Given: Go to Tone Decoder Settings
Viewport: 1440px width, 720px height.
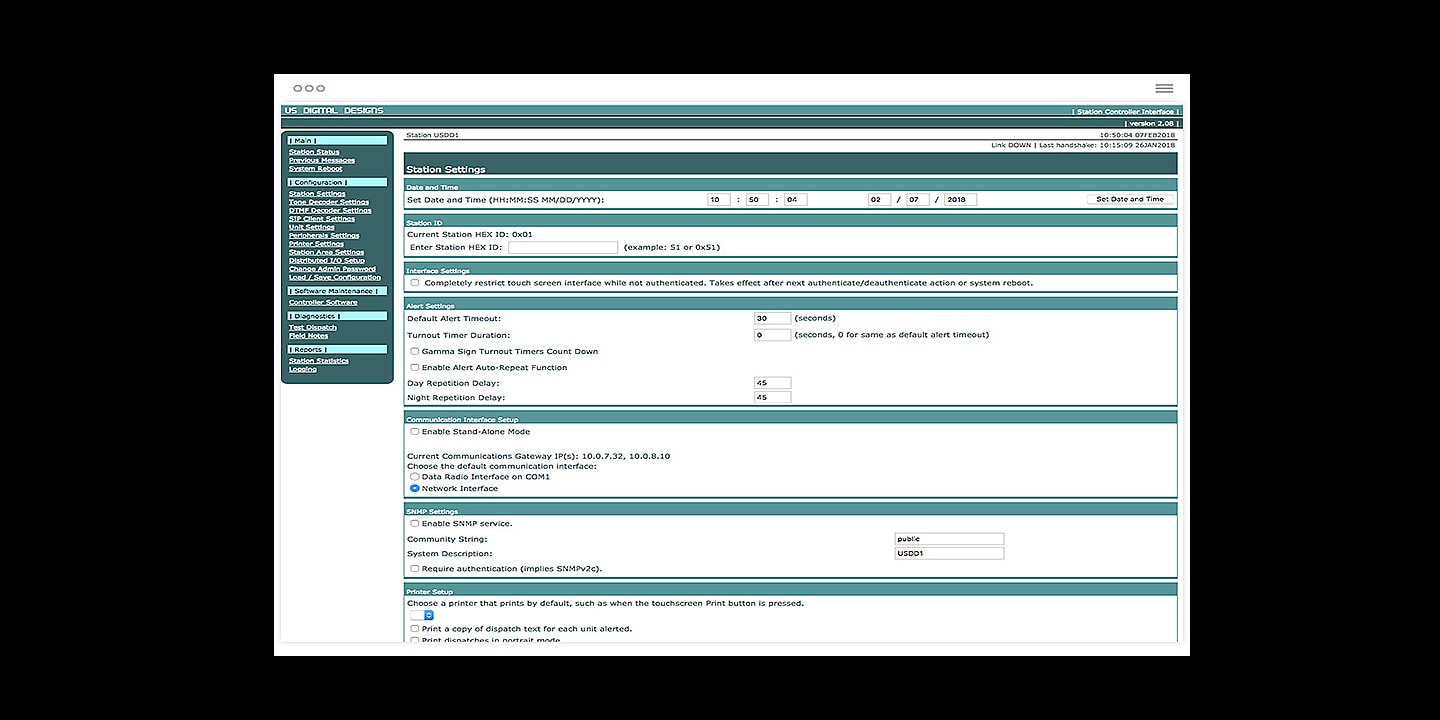Looking at the screenshot, I should tap(329, 202).
